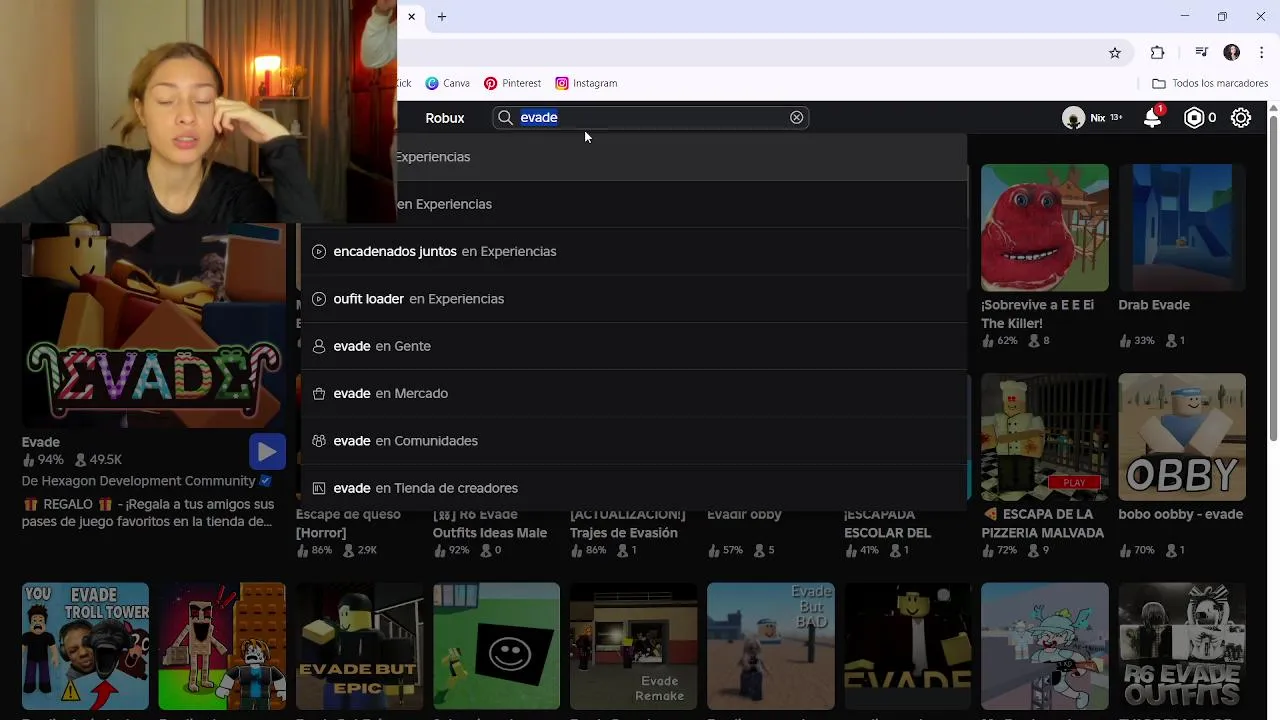Open the Drab Evade game thumbnail
The image size is (1280, 720).
(x=1182, y=227)
